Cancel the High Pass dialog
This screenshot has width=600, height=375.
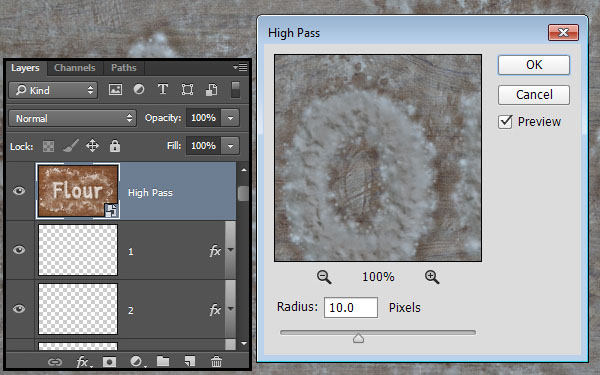[534, 94]
